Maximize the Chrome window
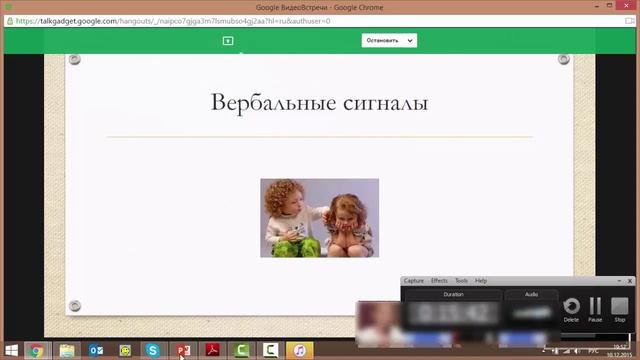 coord(609,5)
